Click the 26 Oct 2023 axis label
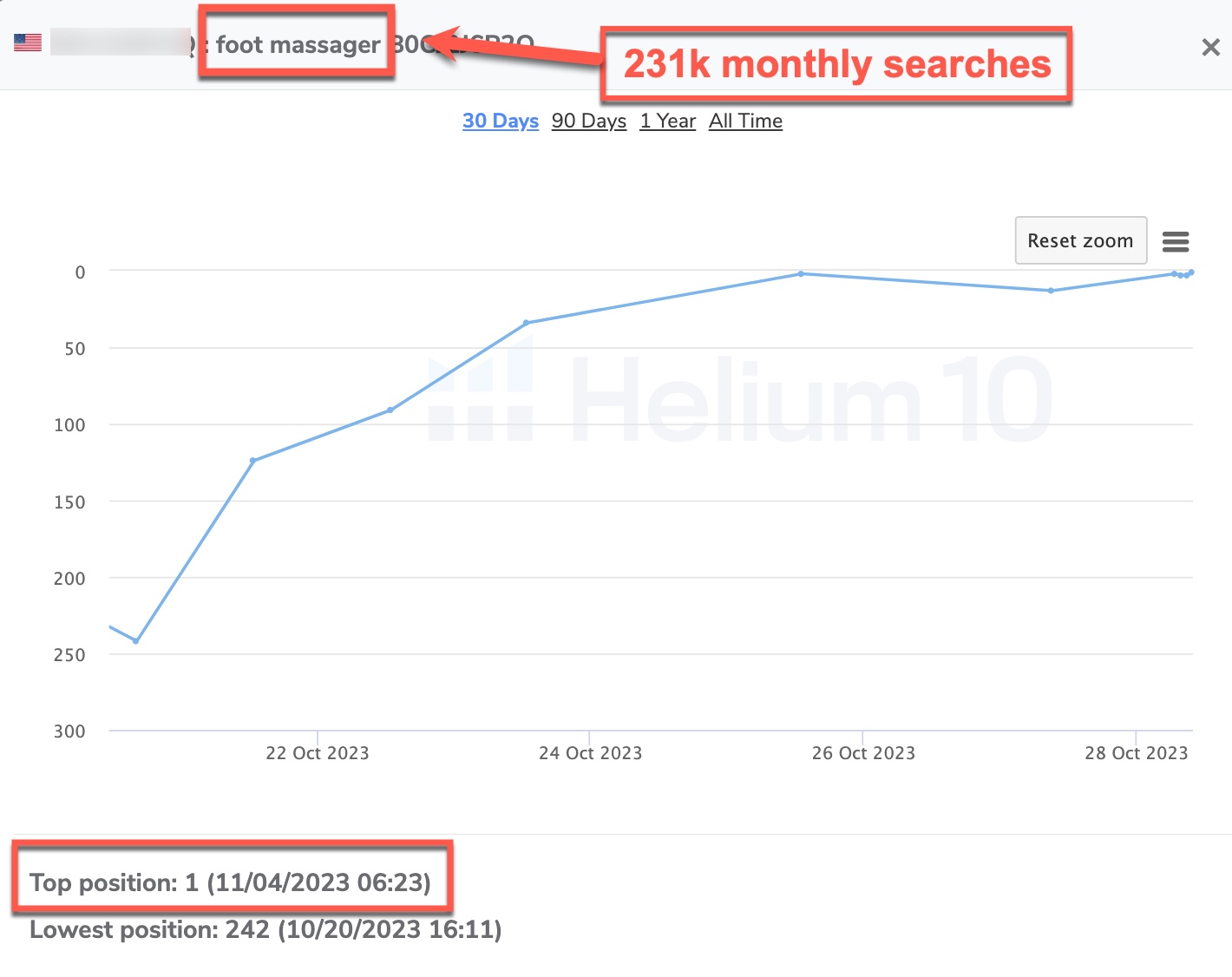Screen dimensions: 1232x977 863,753
